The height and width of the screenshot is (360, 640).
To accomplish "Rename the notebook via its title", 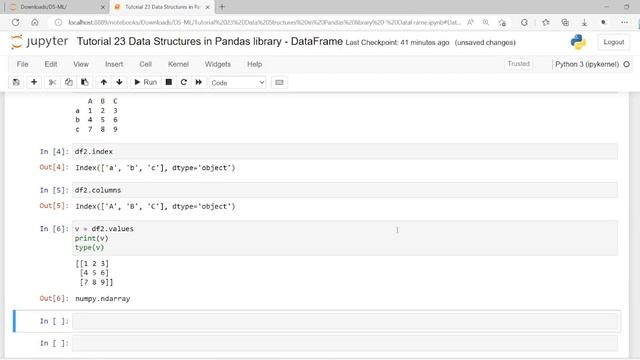I will tap(210, 42).
